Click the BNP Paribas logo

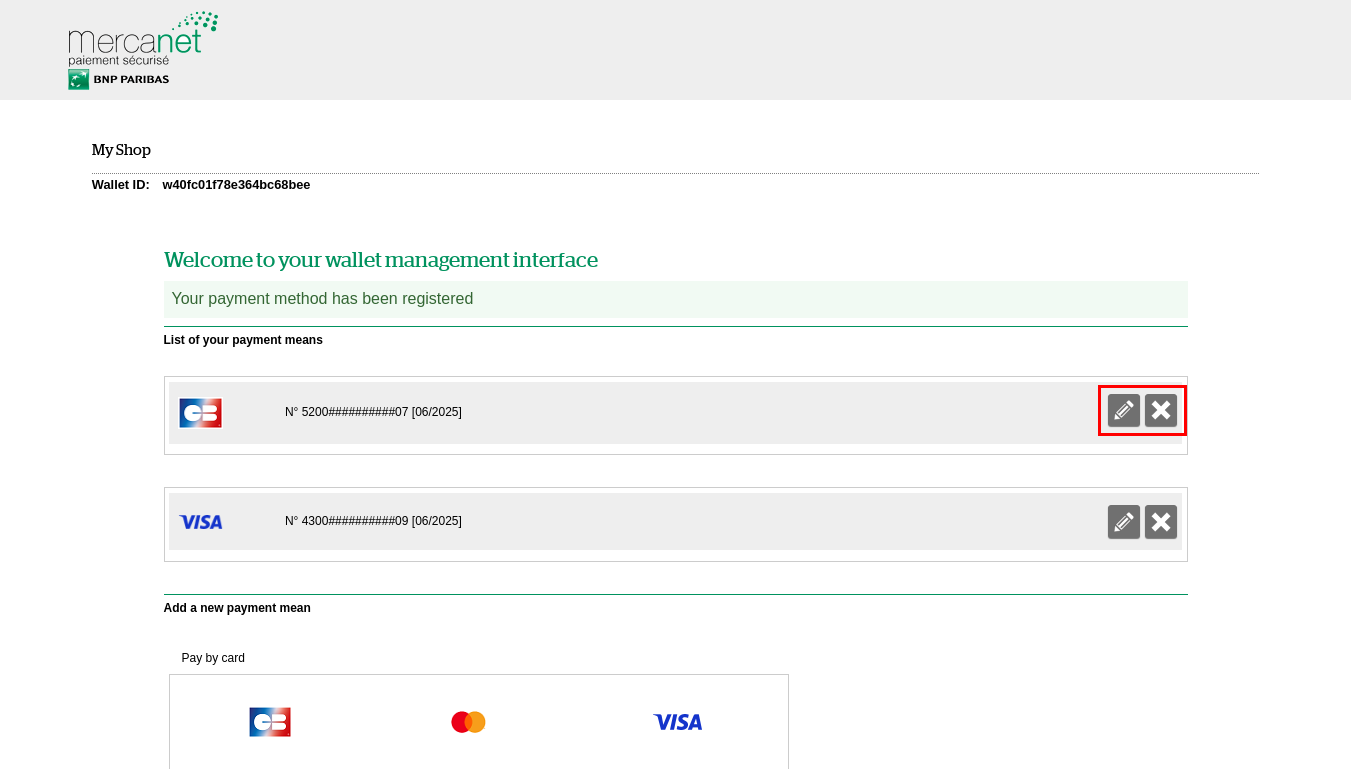point(119,79)
